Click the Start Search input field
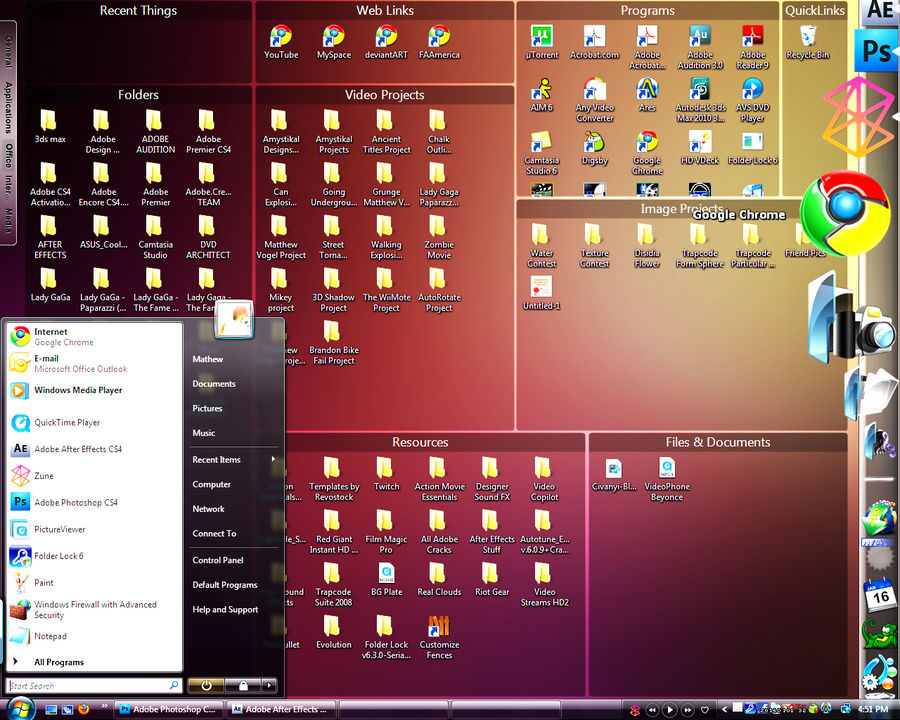The width and height of the screenshot is (900, 720). tap(94, 686)
